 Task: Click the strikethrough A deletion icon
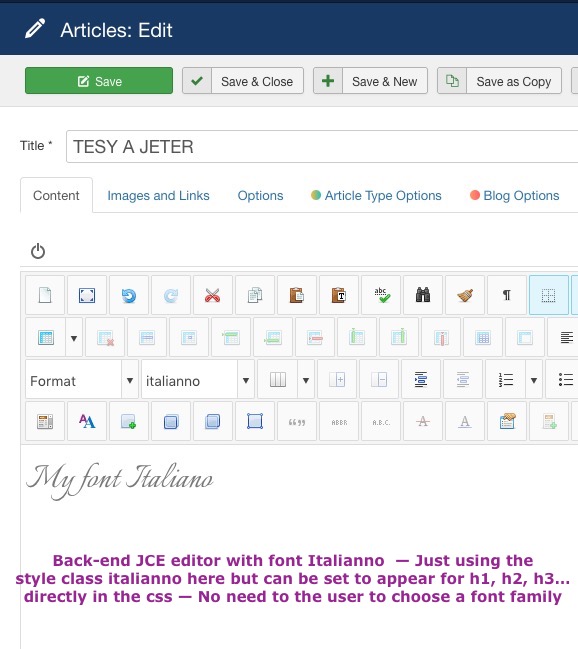tap(423, 421)
